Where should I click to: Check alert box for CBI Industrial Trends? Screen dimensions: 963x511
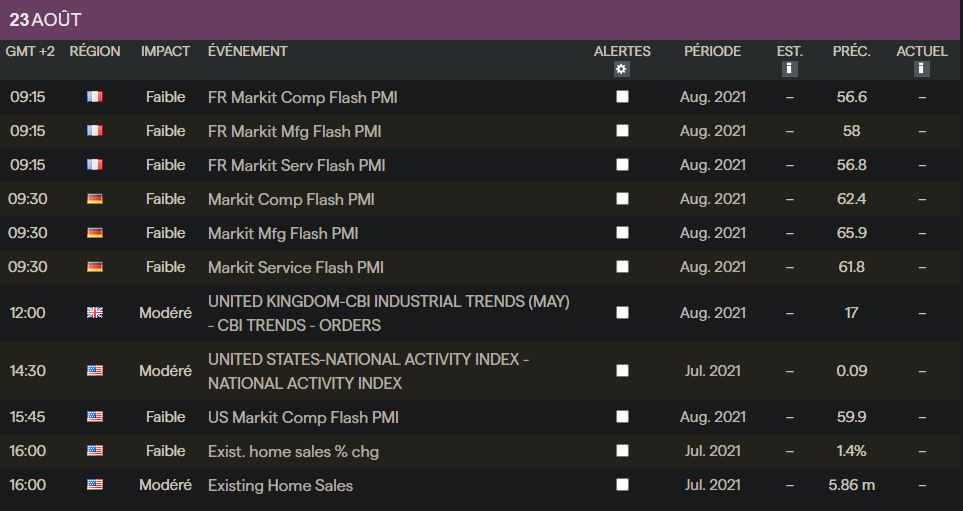tap(623, 313)
